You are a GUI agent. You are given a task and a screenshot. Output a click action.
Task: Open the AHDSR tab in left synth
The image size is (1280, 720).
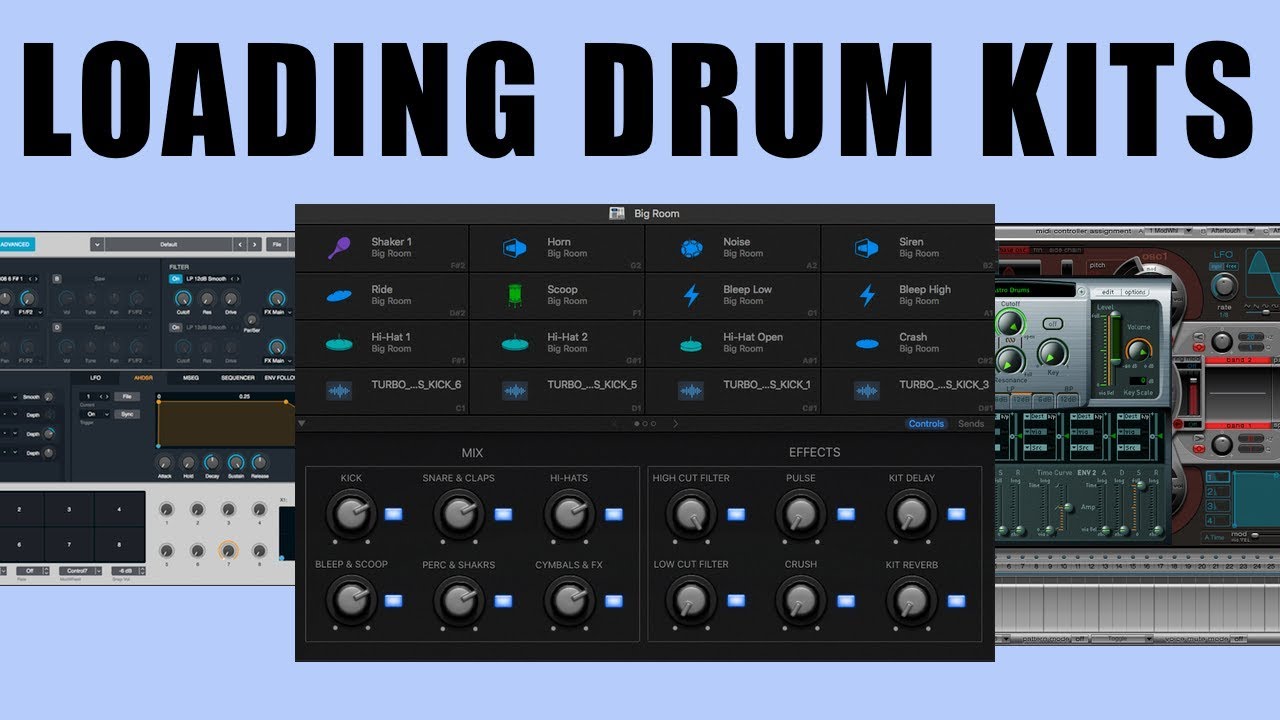coord(142,378)
